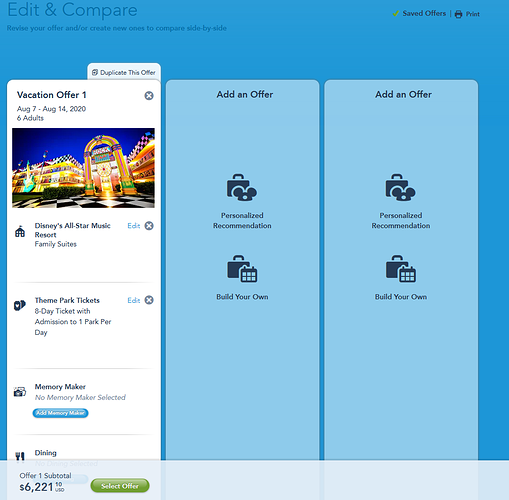Click the Dining fork and knife icon
The image size is (509, 500).
20,457
